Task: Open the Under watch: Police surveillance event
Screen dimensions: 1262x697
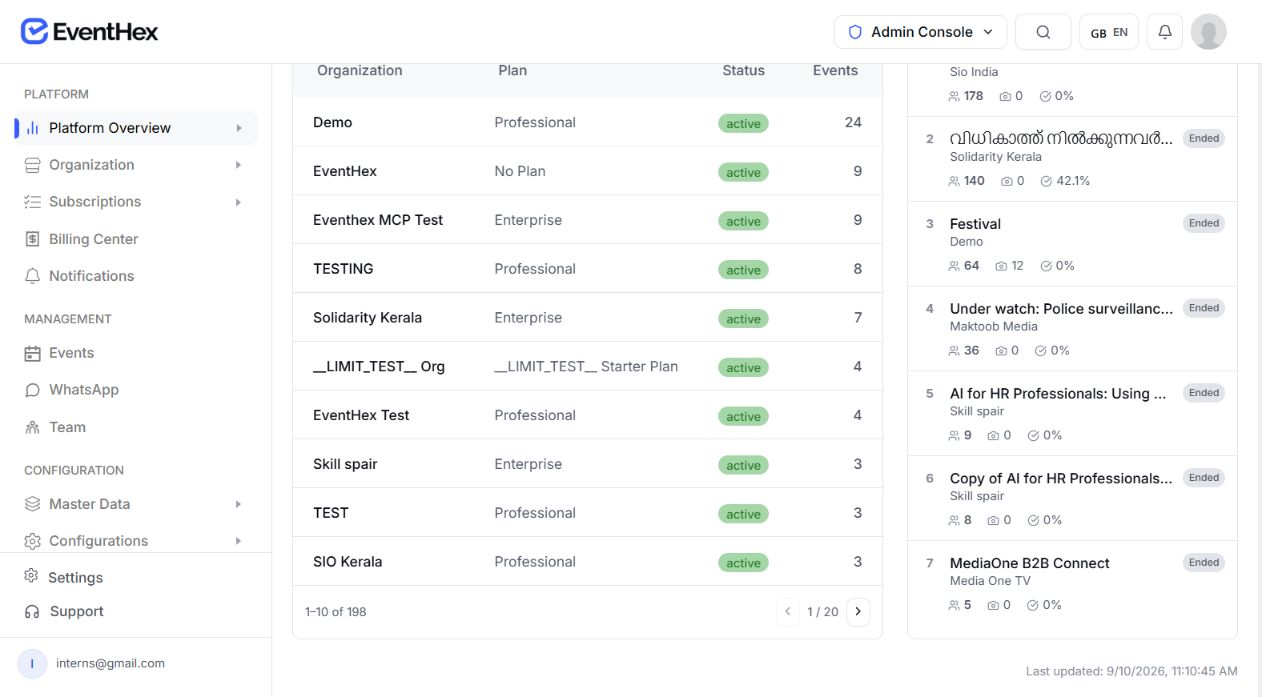Action: point(1072,329)
